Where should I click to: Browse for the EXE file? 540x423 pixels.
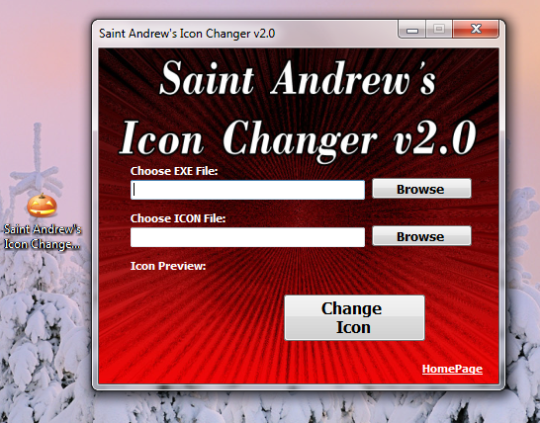coord(422,188)
